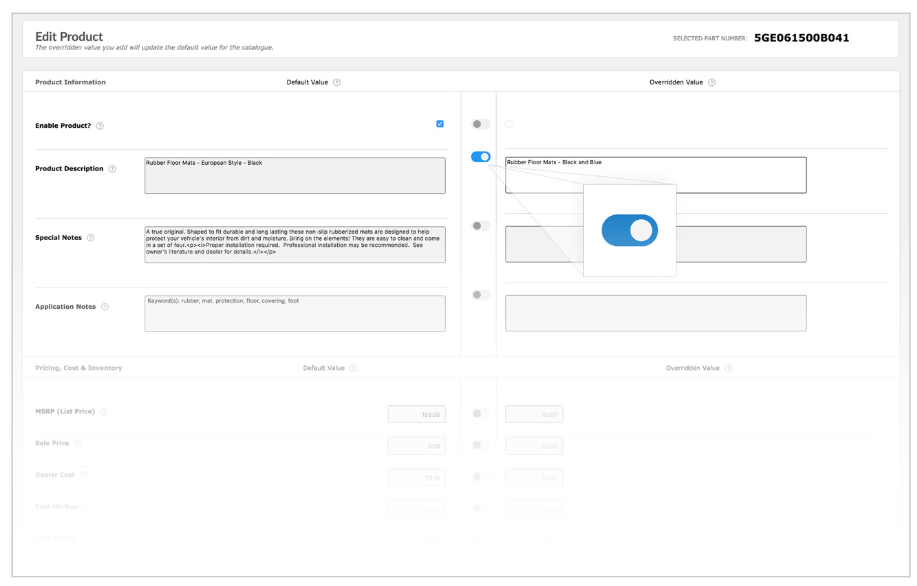Screen dimensions: 917x586
Task: Click help icon beside MSRP (List Price)
Action: pyautogui.click(x=104, y=413)
